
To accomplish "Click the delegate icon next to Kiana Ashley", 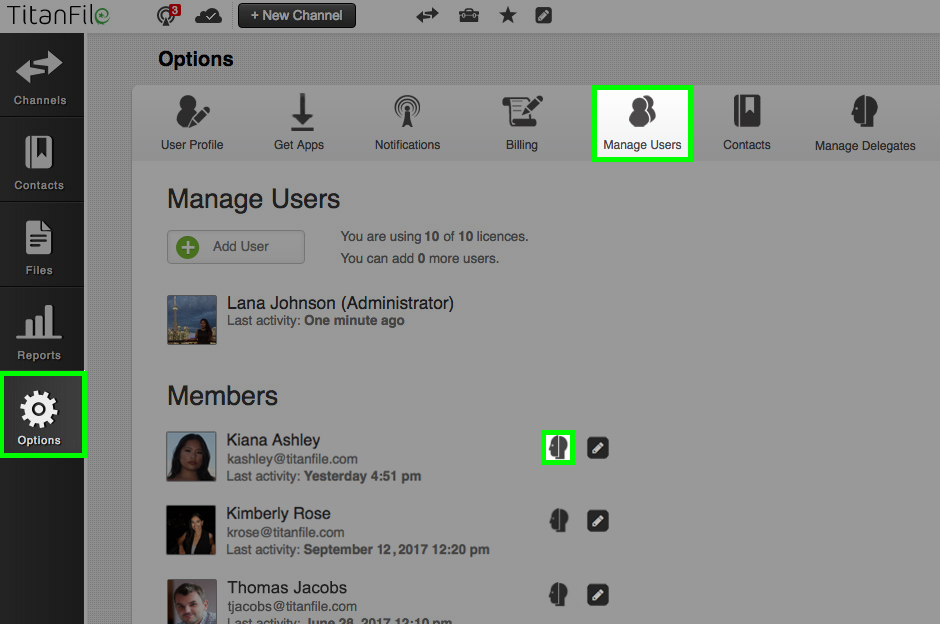I will point(558,447).
